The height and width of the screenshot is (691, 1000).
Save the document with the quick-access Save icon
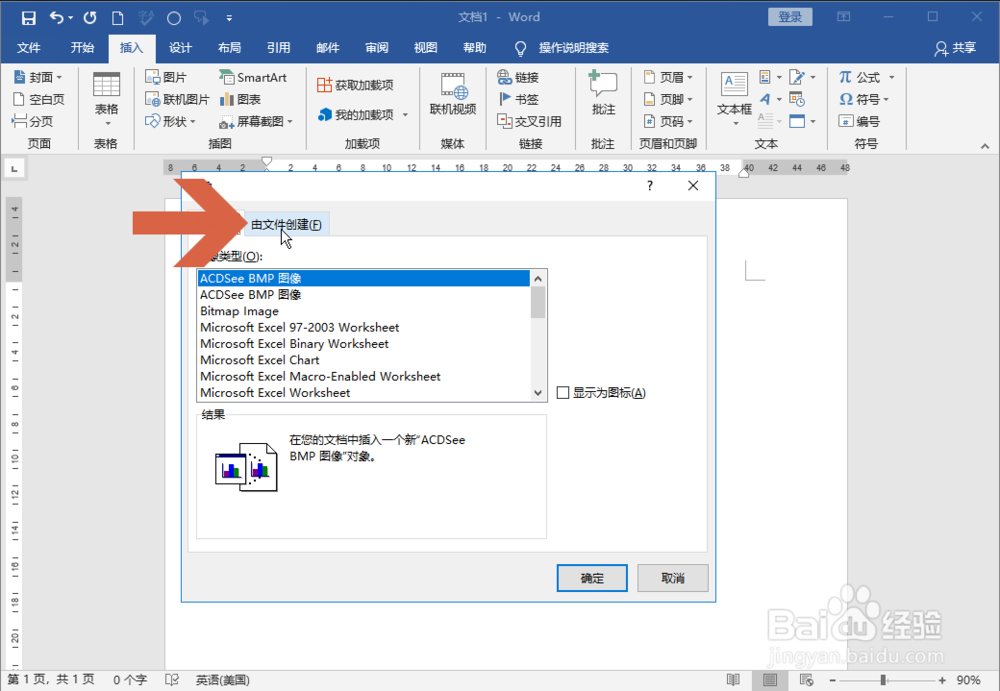(29, 18)
